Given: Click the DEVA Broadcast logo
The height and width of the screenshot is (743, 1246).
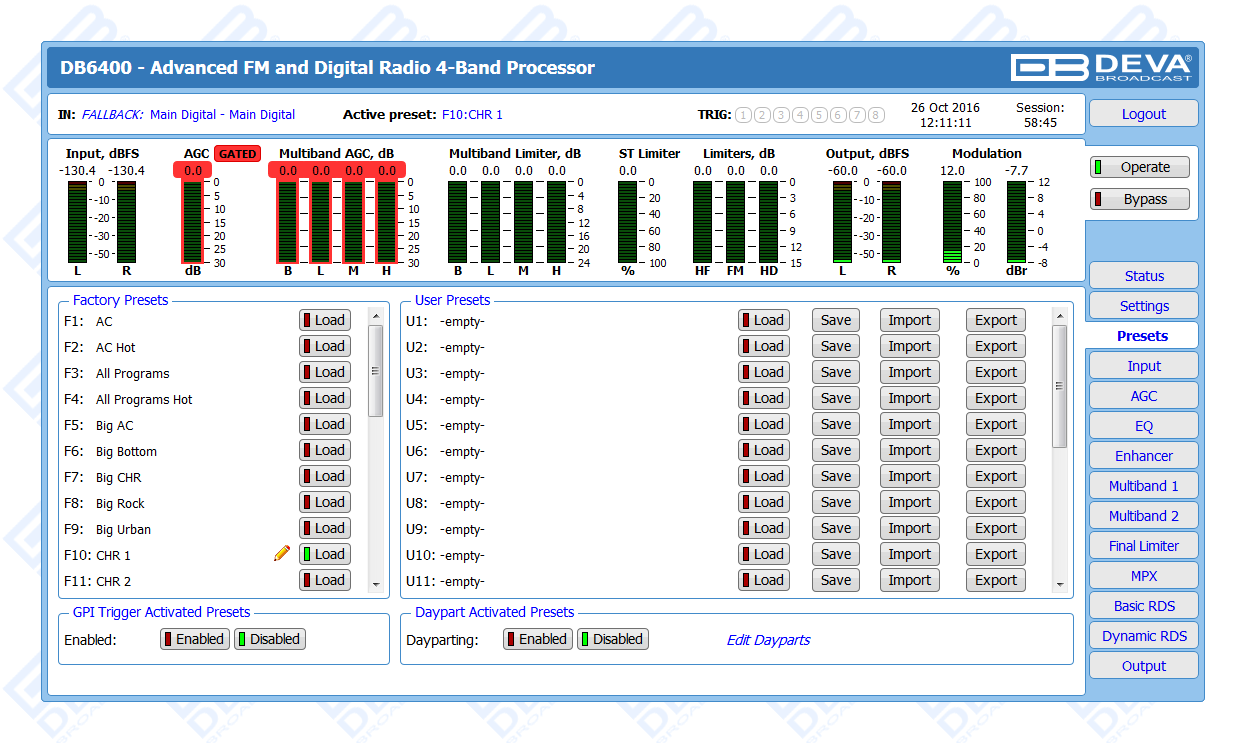Looking at the screenshot, I should pyautogui.click(x=1101, y=67).
